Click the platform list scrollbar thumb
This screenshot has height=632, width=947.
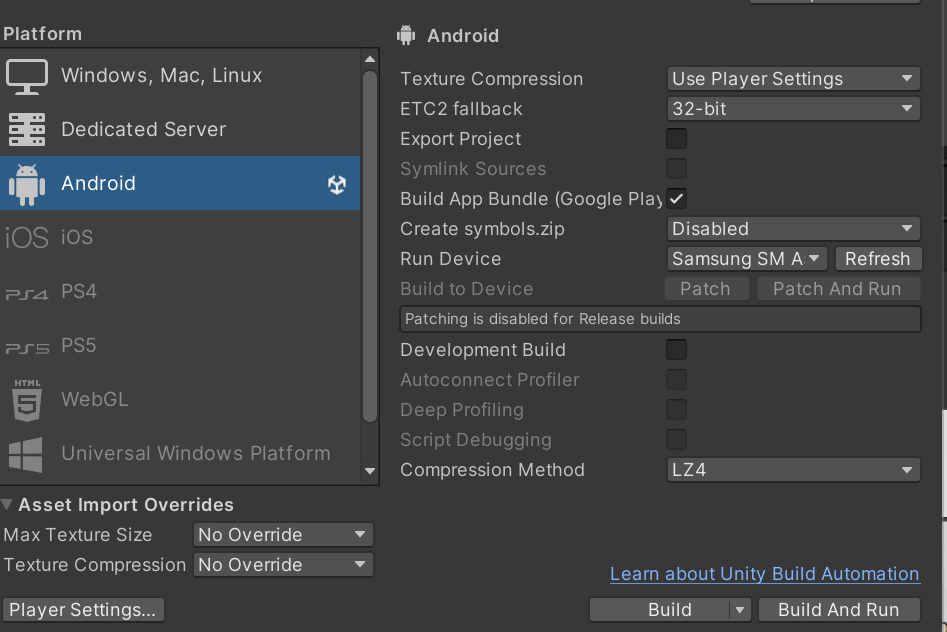point(370,246)
